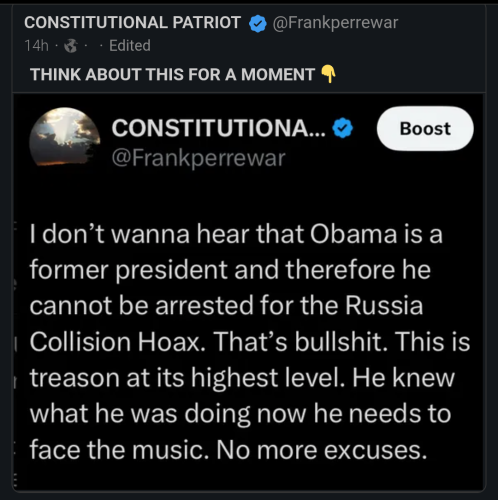Click the gray @Frankperrewar handle under the avatar
498x500 pixels.
[198, 158]
